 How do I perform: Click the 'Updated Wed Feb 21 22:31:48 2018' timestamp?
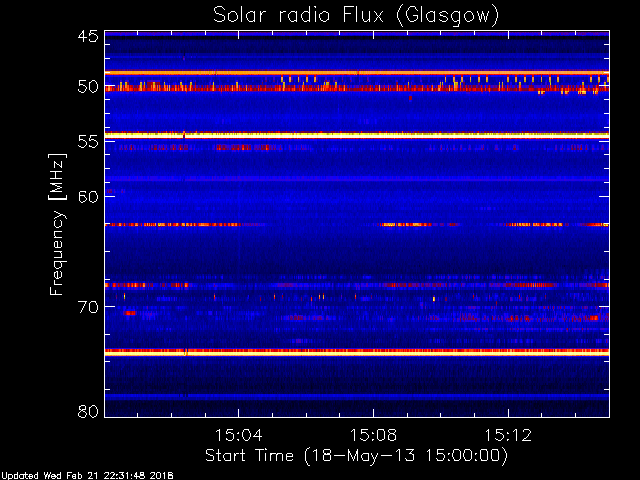coord(87,476)
